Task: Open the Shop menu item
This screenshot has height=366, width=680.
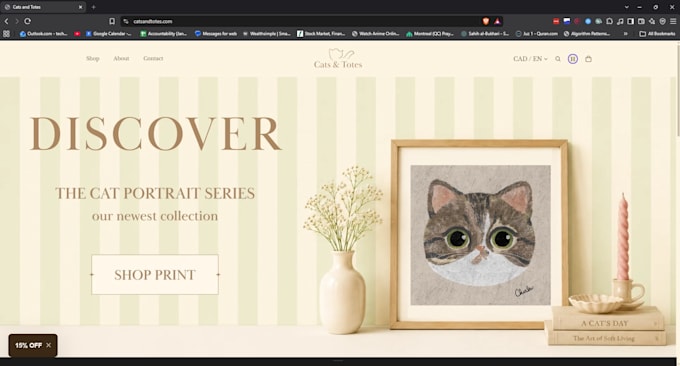Action: [x=93, y=59]
